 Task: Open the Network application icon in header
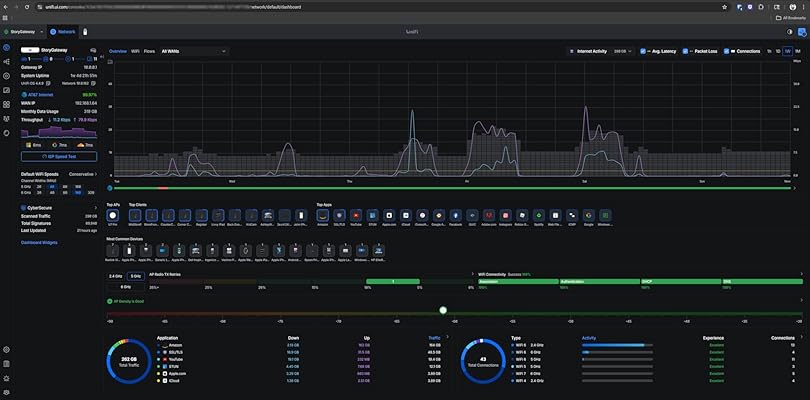pos(54,32)
